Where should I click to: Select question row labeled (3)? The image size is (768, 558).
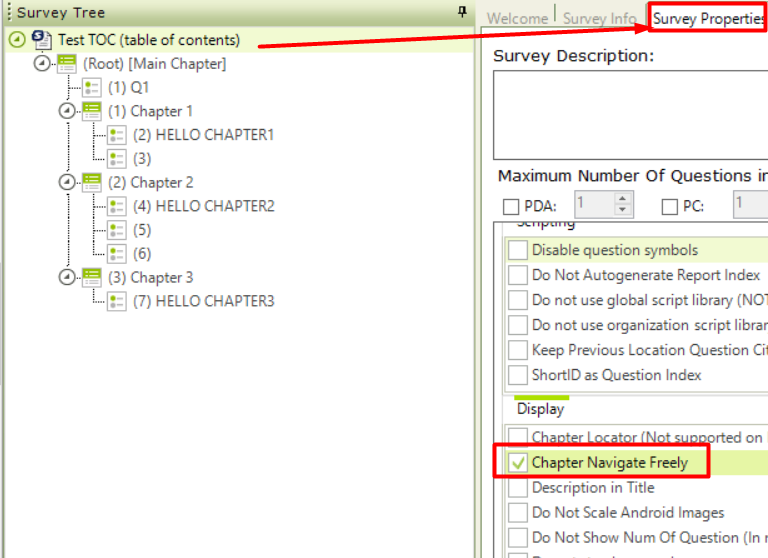click(142, 159)
